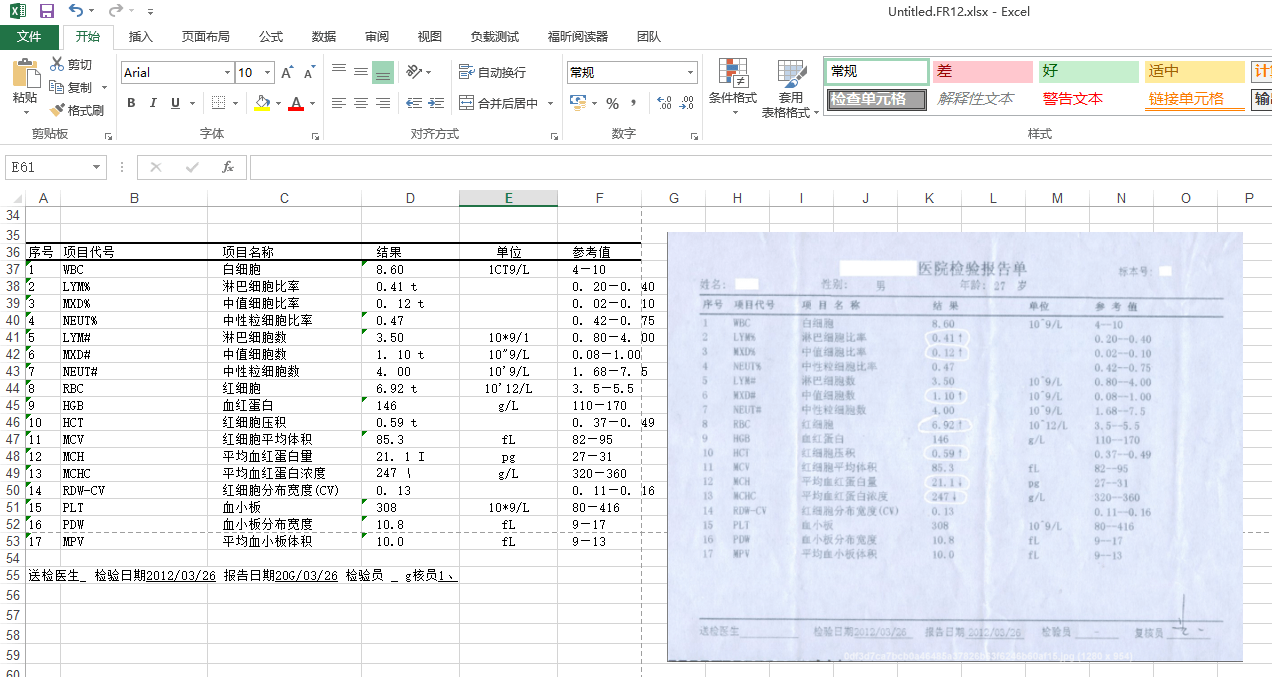Click the insert function fx icon
This screenshot has width=1272, height=677.
click(228, 167)
